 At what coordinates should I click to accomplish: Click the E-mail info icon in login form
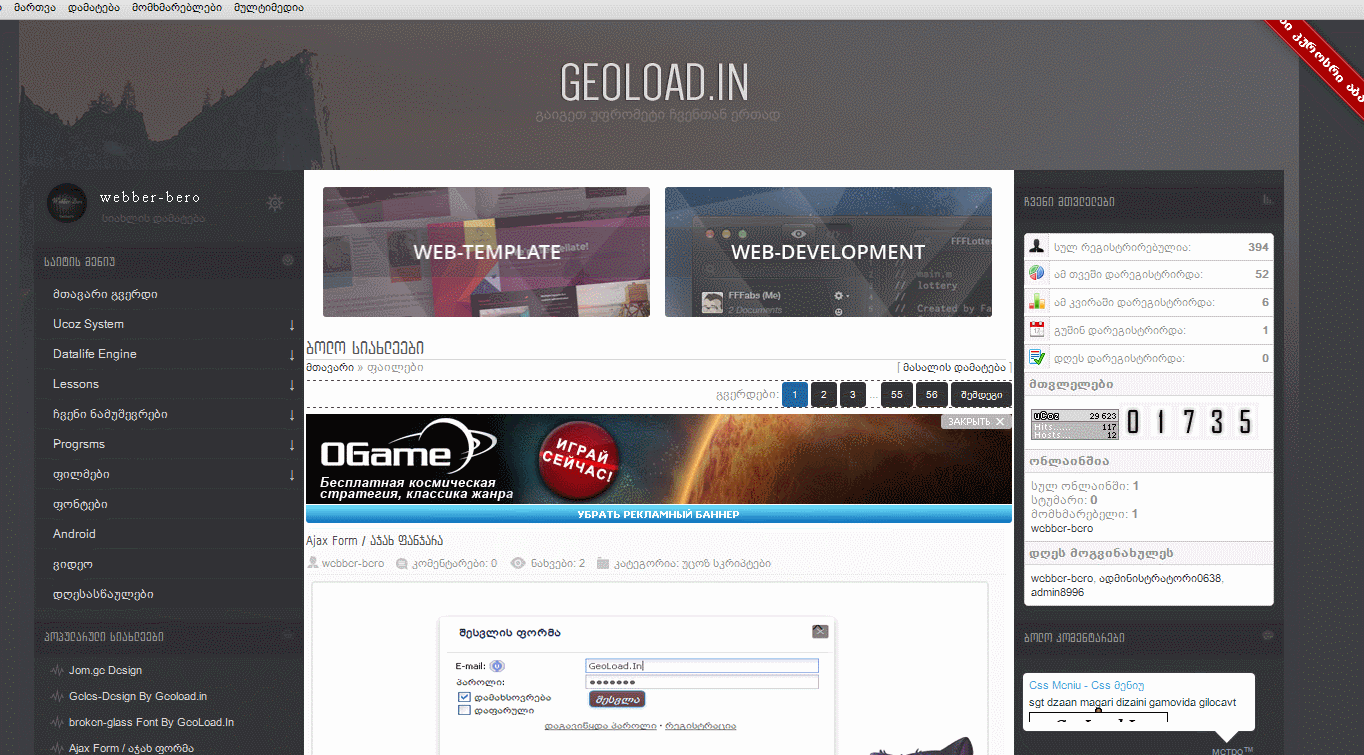click(497, 666)
